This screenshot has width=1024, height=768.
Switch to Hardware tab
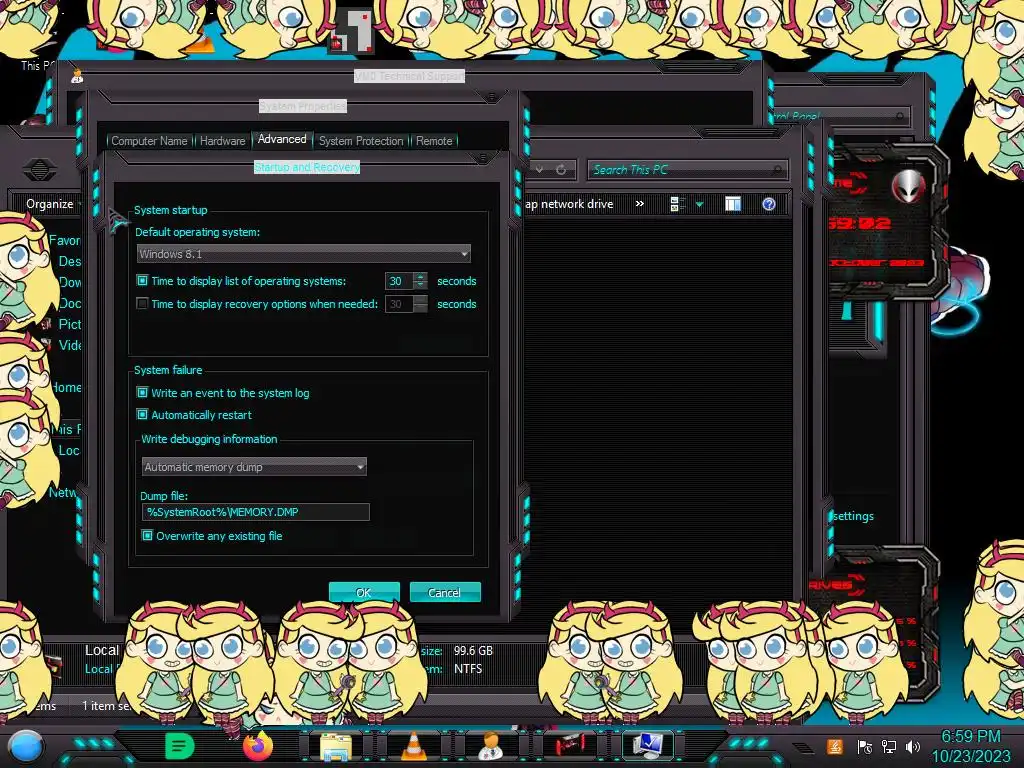point(223,140)
